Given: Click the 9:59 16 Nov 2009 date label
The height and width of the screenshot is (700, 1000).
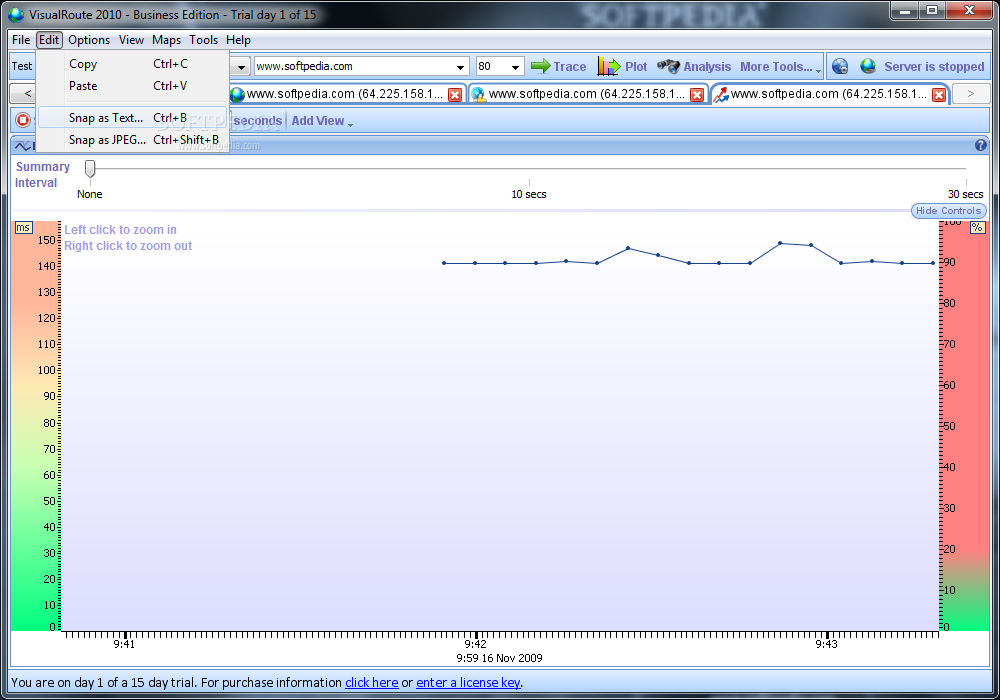Looking at the screenshot, I should pos(499,658).
